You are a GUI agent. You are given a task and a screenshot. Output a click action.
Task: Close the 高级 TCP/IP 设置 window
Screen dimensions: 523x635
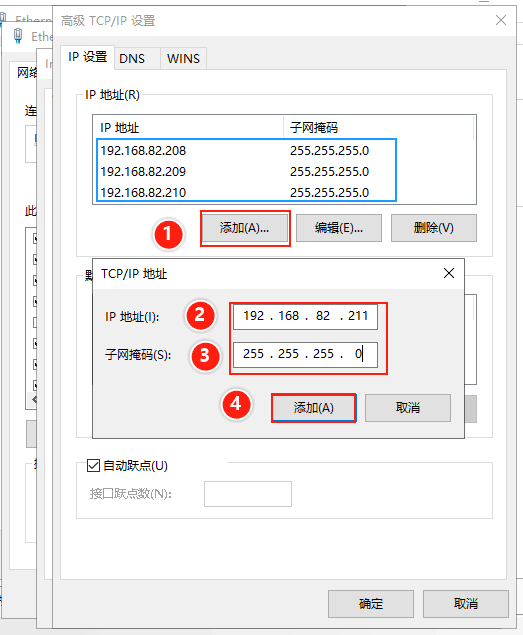pos(501,20)
